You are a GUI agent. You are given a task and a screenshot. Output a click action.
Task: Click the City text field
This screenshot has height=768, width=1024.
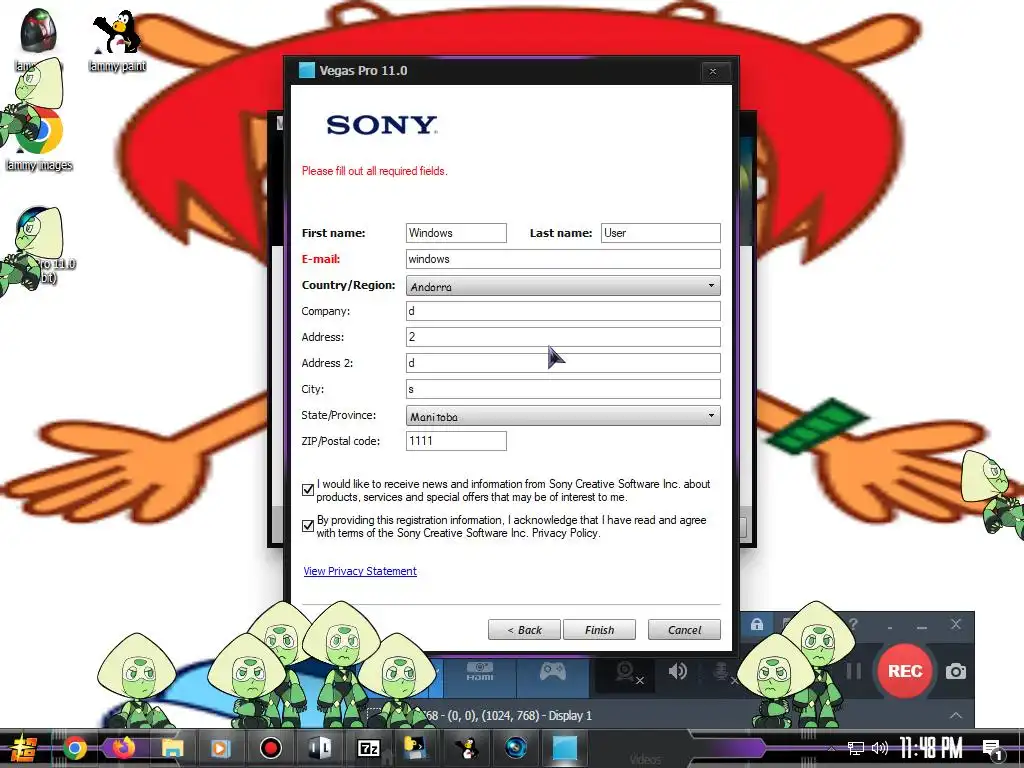point(563,389)
